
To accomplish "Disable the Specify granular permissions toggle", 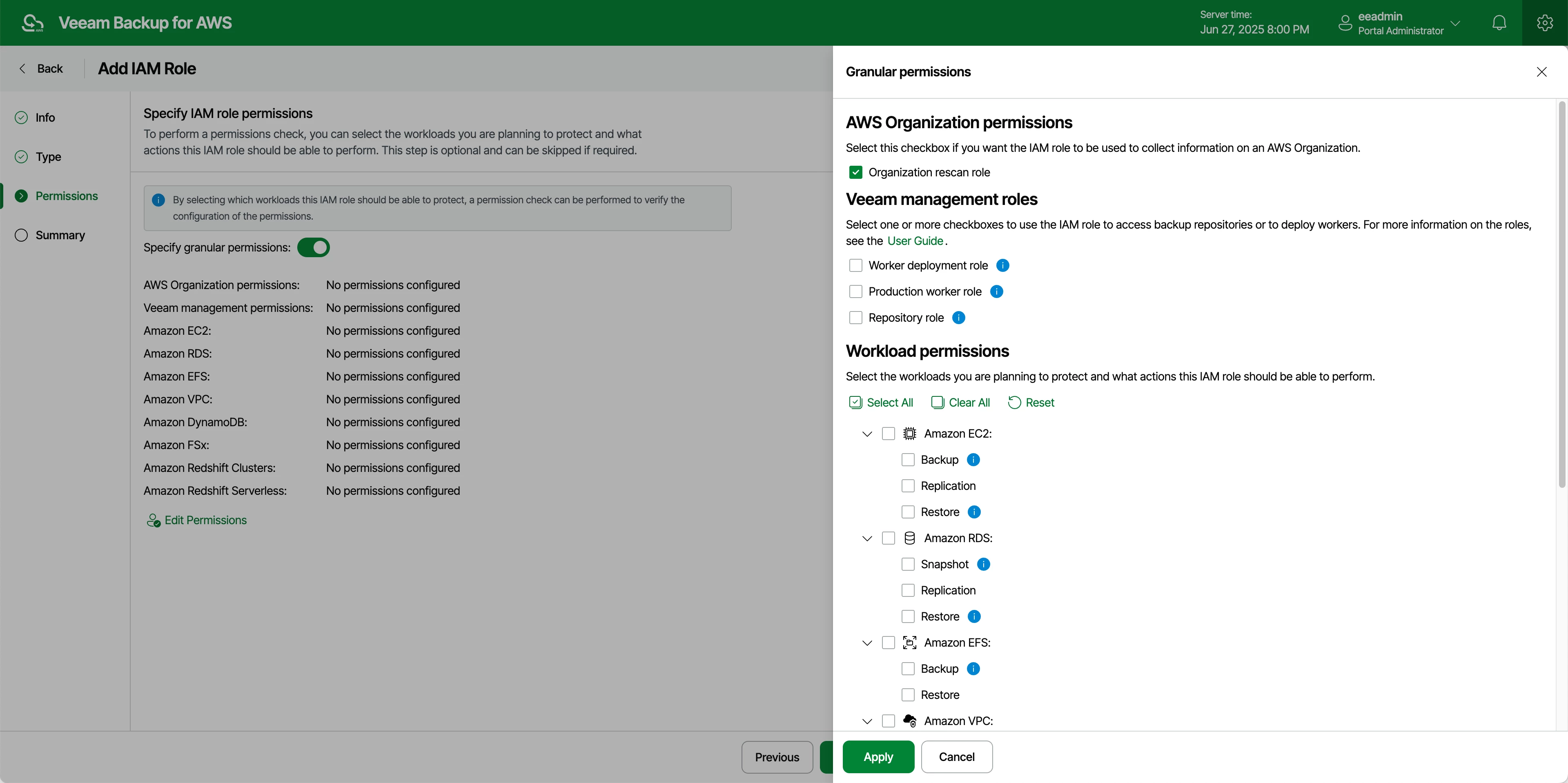I will (314, 248).
